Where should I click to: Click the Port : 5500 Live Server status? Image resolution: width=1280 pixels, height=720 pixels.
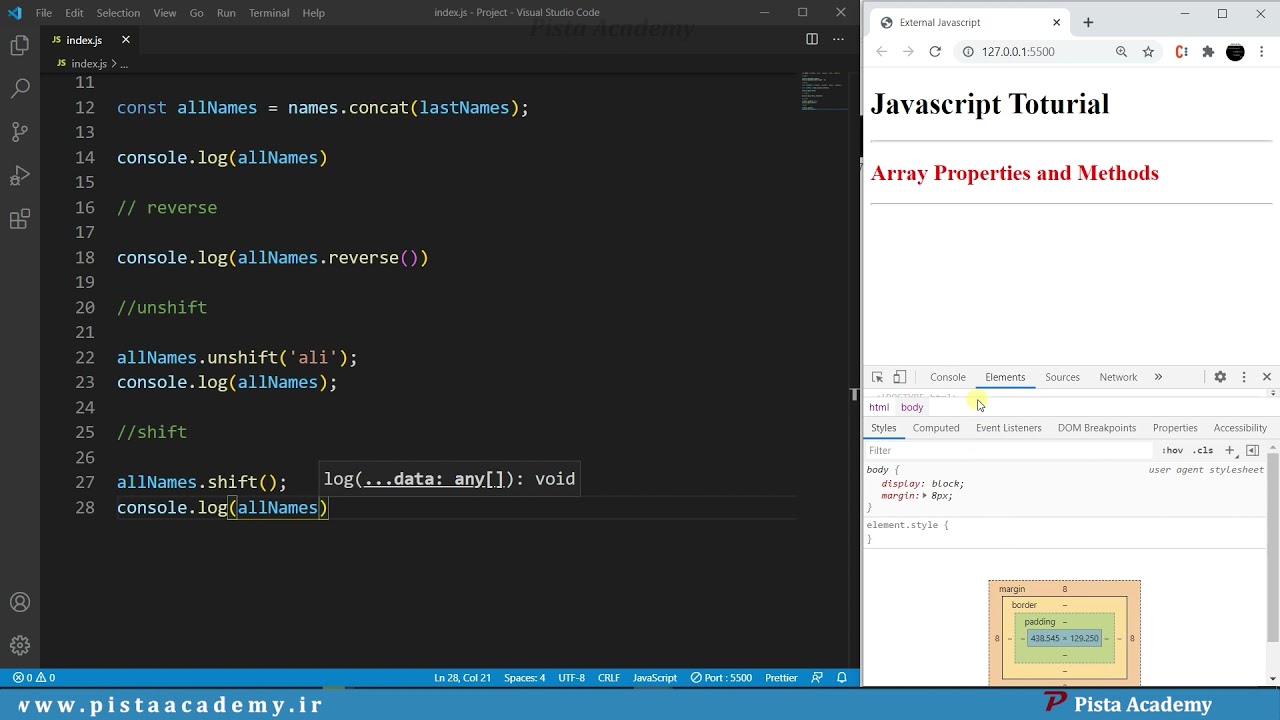720,677
